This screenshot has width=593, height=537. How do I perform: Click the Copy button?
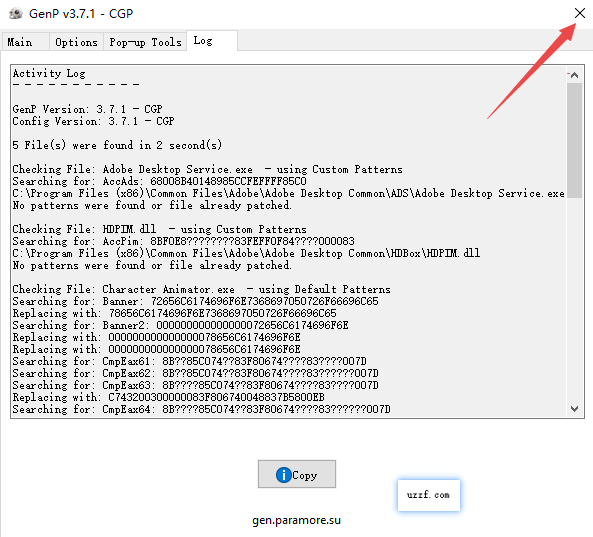coord(297,474)
